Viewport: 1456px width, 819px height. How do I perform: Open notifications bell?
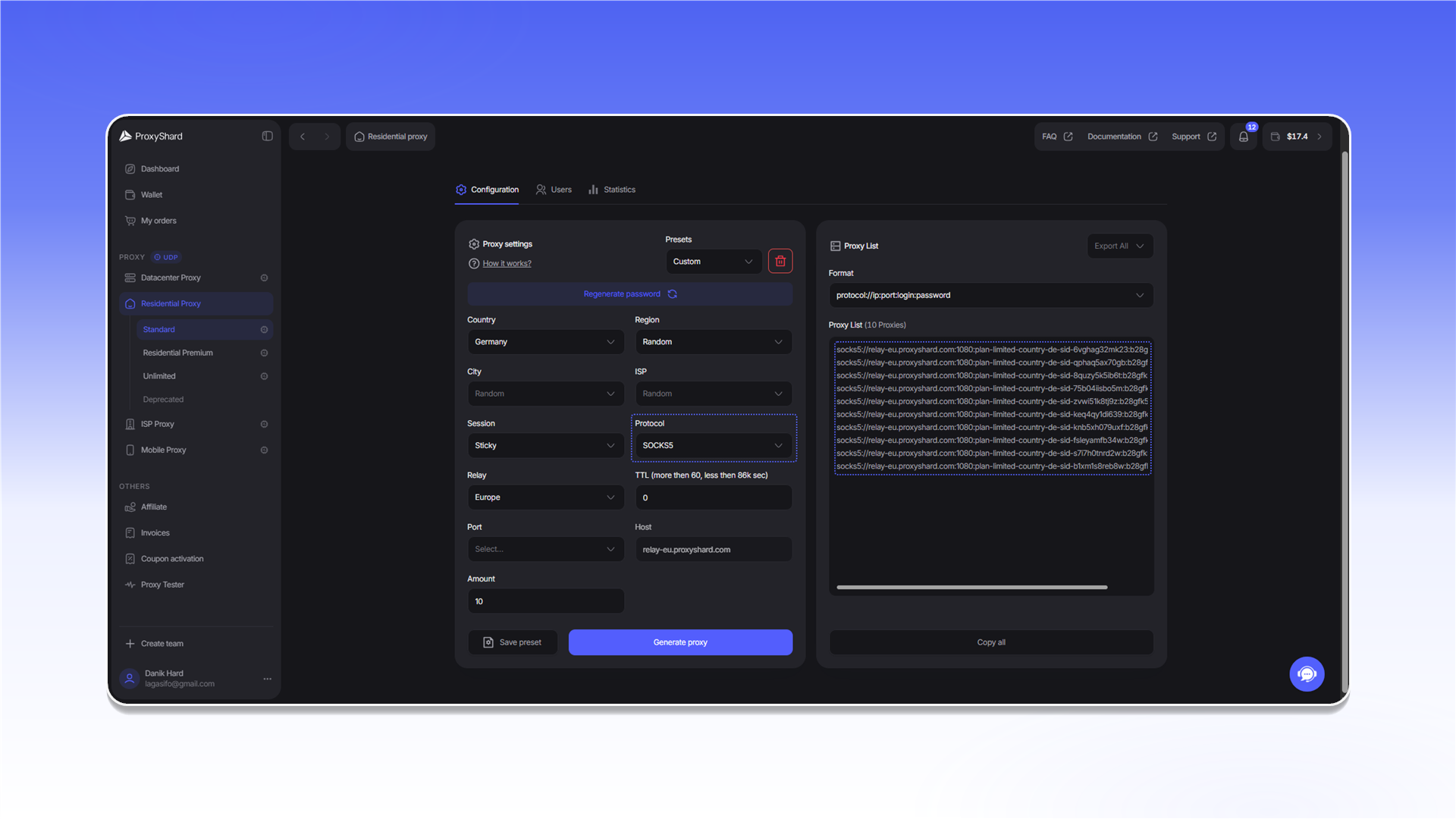(x=1244, y=136)
